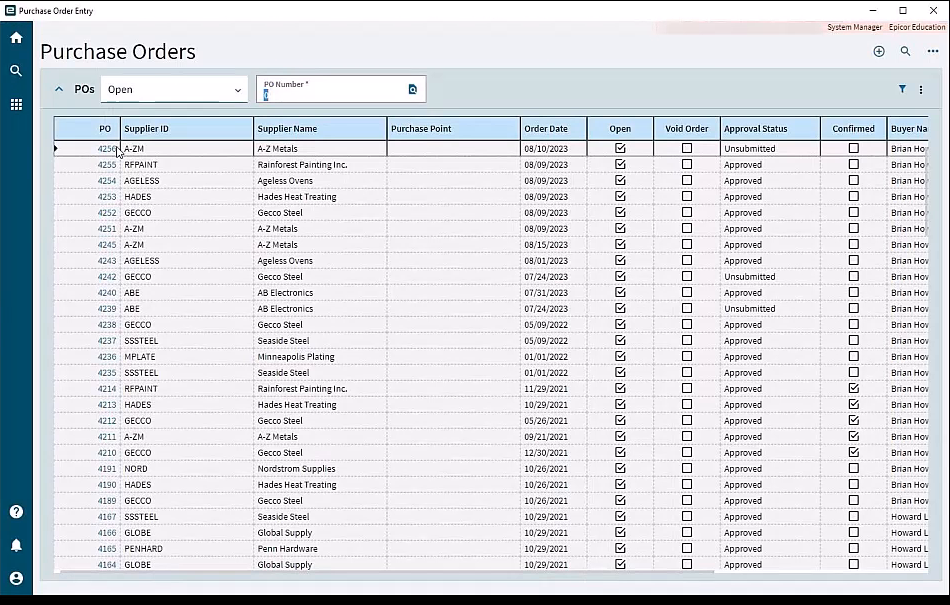
Task: Open the apps grid menu icon
Action: click(16, 105)
